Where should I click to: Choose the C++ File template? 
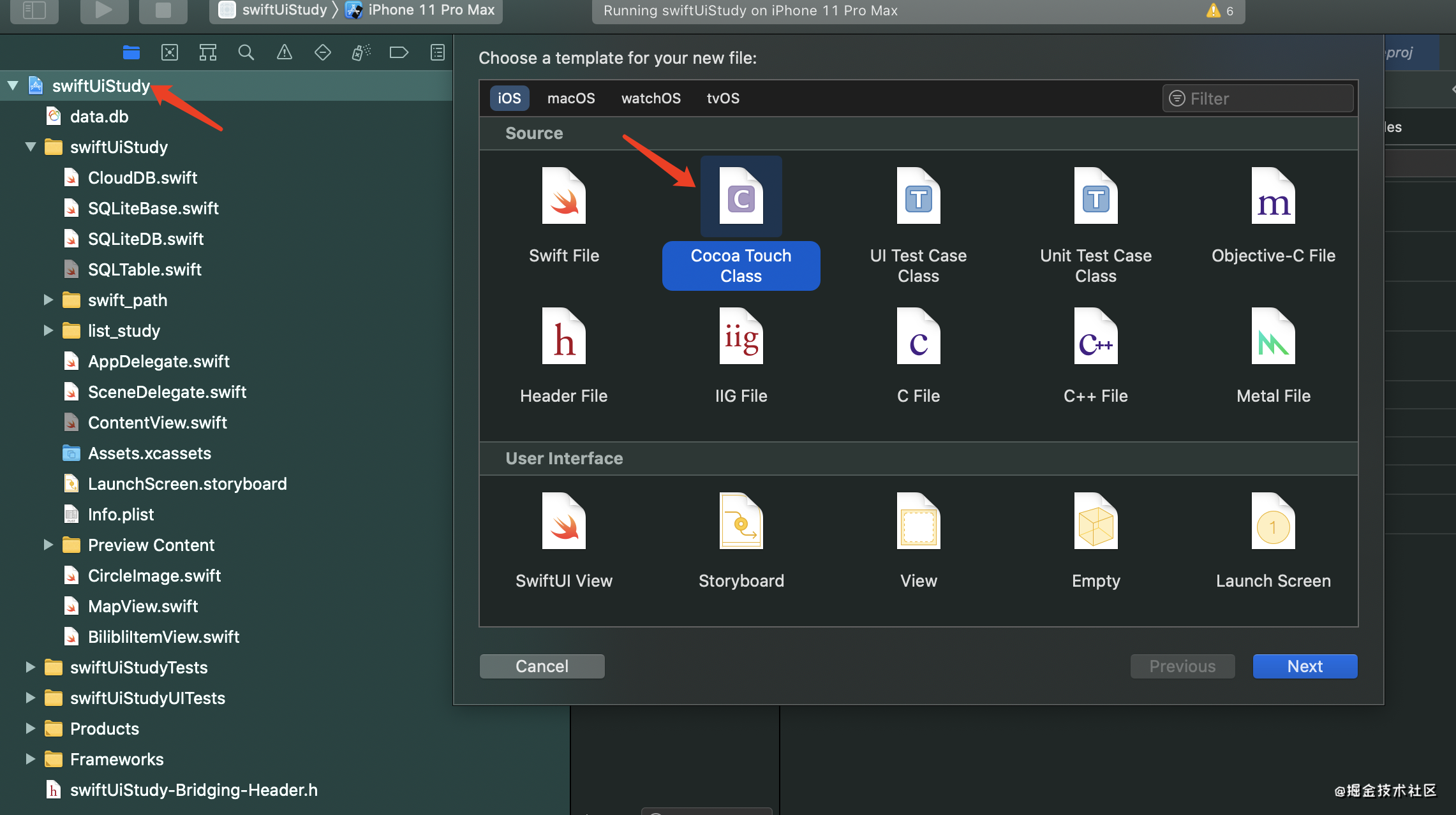(1096, 357)
